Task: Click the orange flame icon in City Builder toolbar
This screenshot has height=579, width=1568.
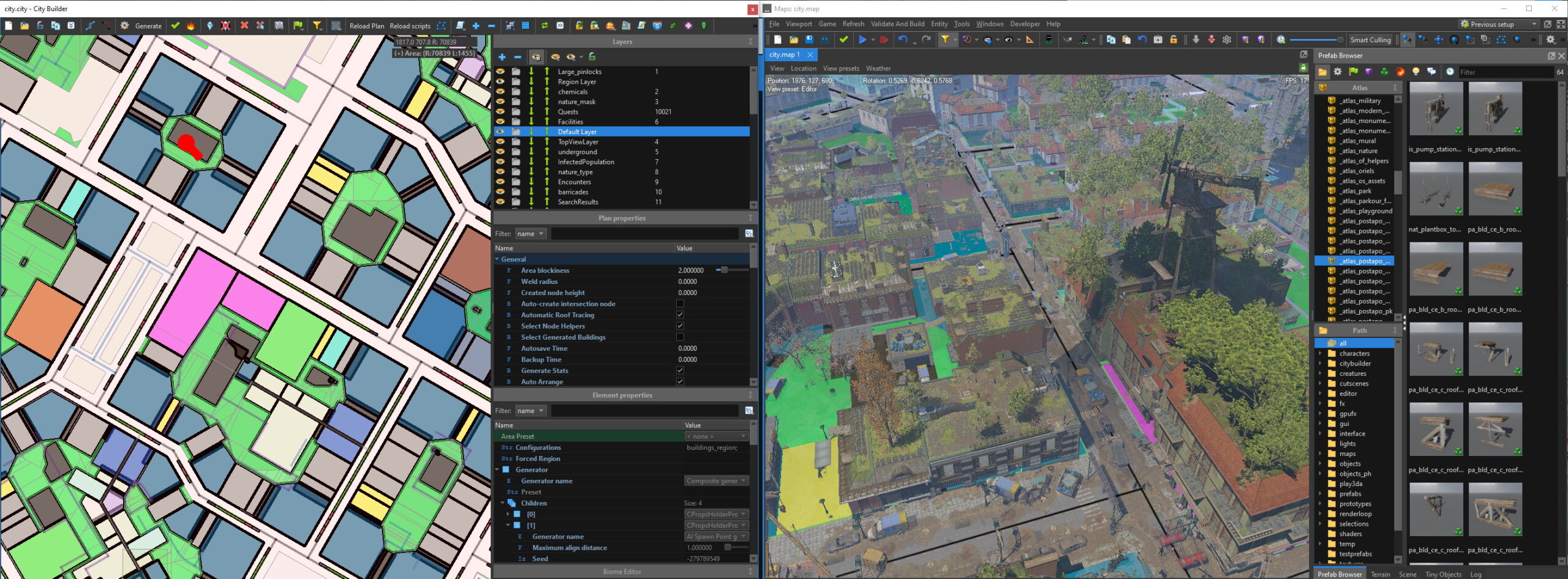Action: [x=190, y=26]
